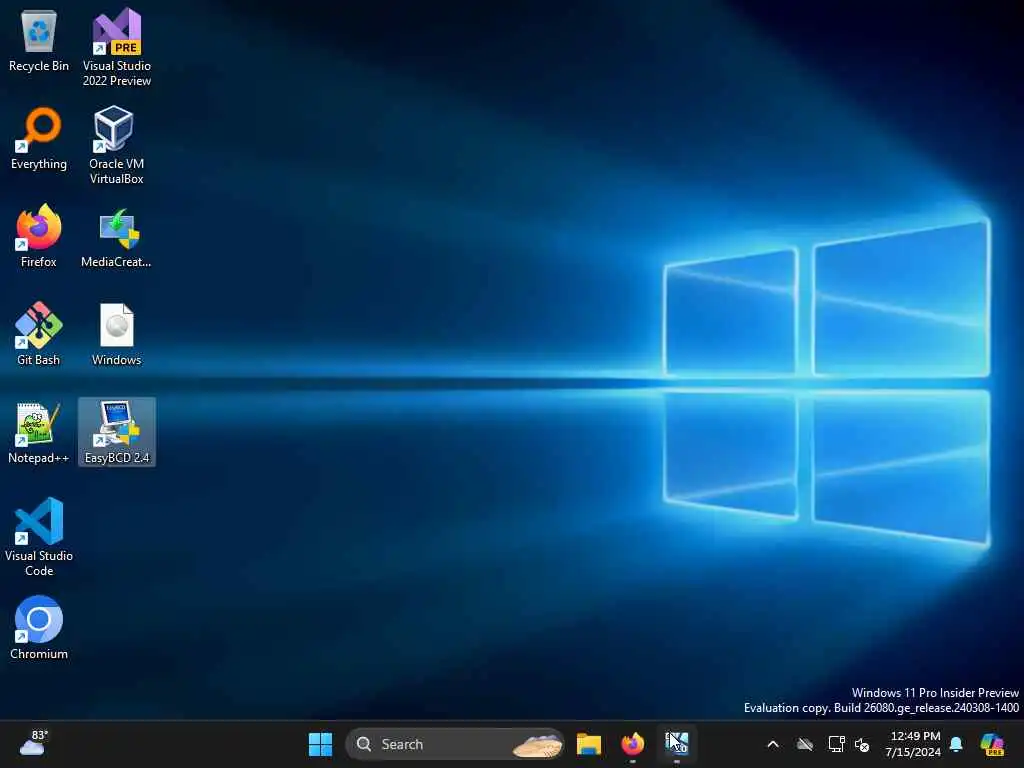Image resolution: width=1024 pixels, height=768 pixels.
Task: Select the Git Bash shortcut
Action: point(39,334)
